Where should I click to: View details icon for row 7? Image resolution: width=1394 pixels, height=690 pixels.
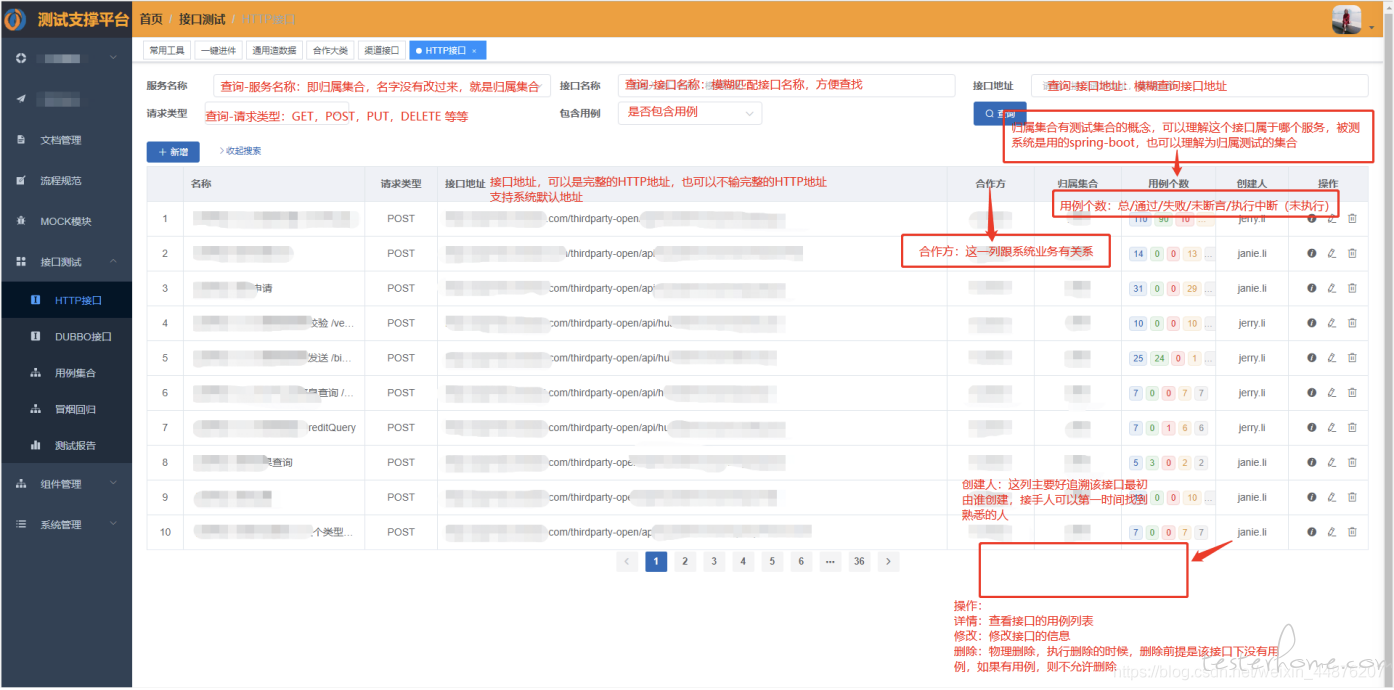1312,427
